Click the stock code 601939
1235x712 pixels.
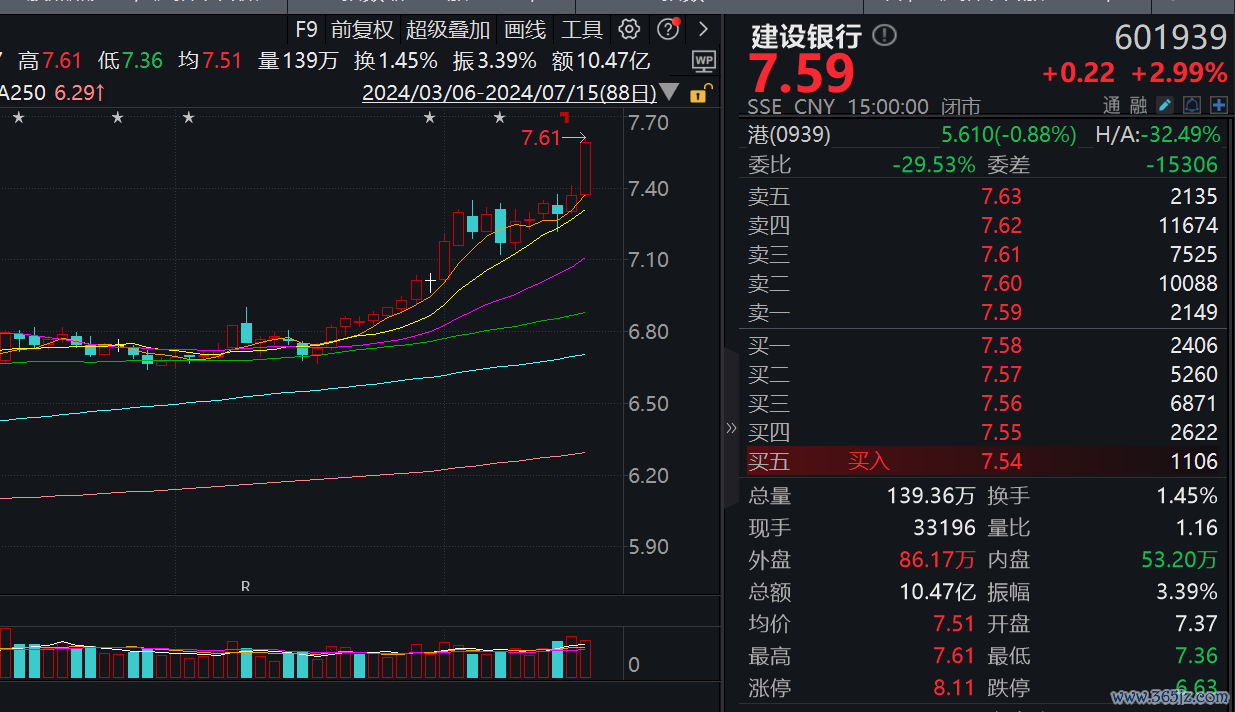click(1170, 37)
